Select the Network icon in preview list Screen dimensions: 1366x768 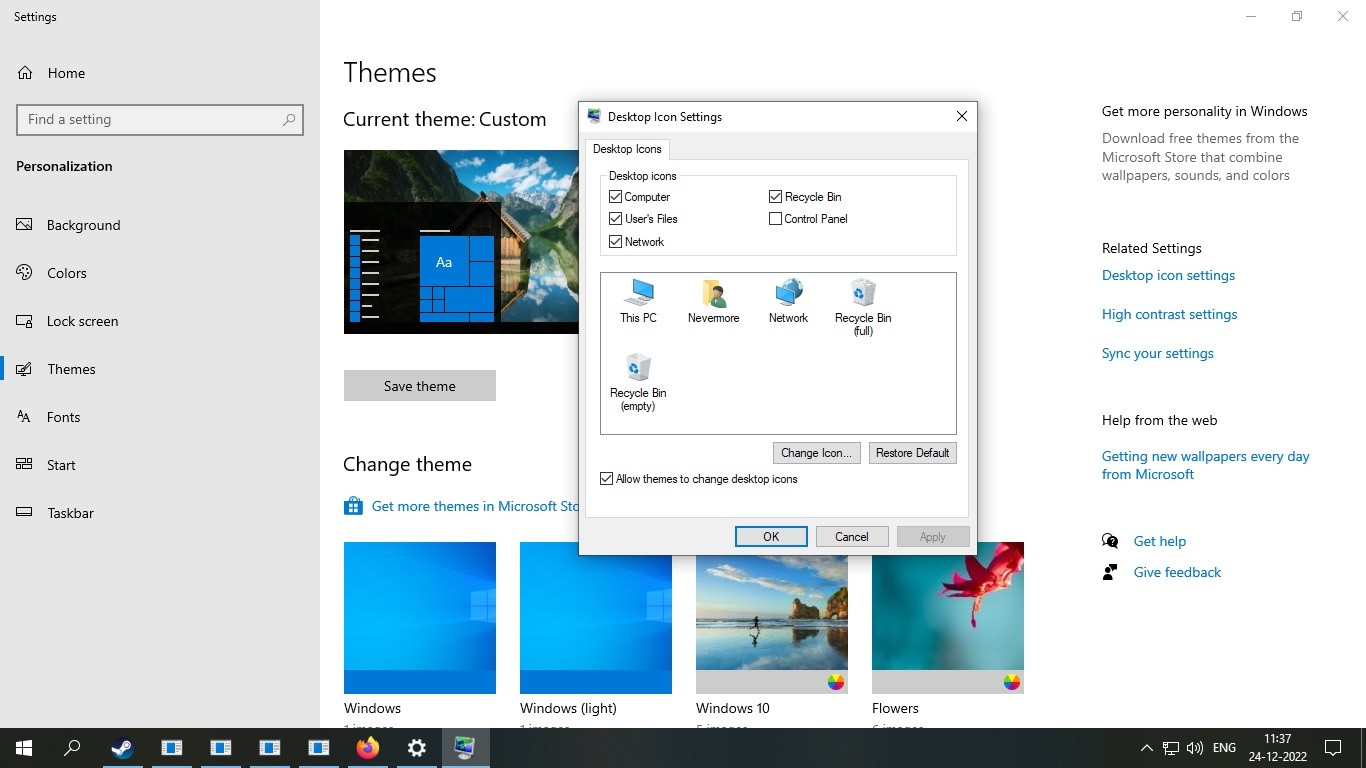pyautogui.click(x=788, y=300)
